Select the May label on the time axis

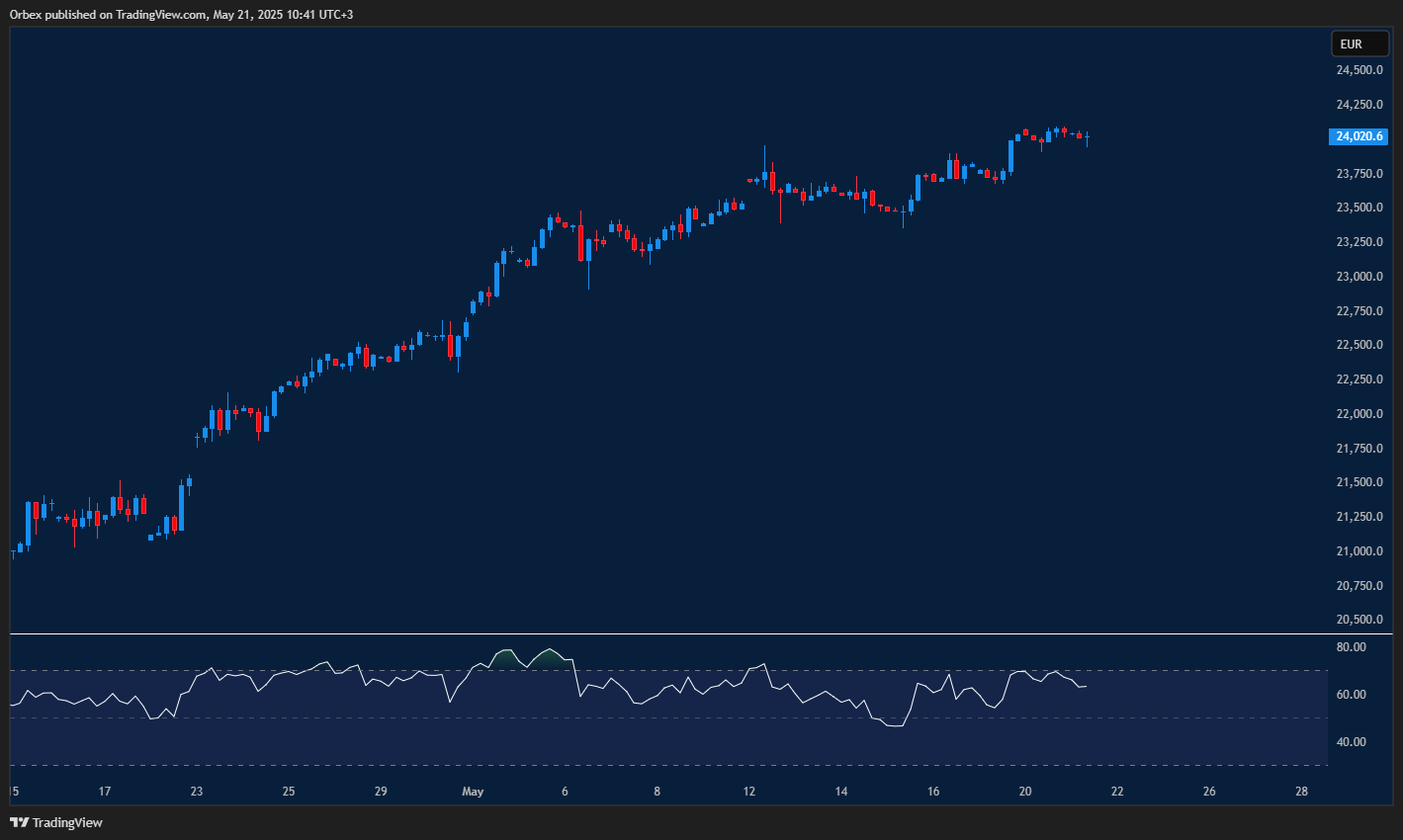[x=473, y=792]
